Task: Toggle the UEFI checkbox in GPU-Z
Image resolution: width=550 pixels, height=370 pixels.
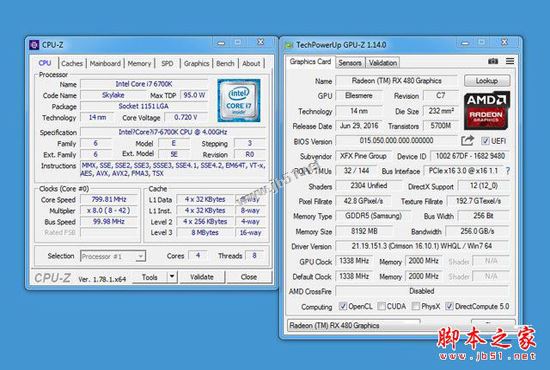Action: [x=485, y=141]
